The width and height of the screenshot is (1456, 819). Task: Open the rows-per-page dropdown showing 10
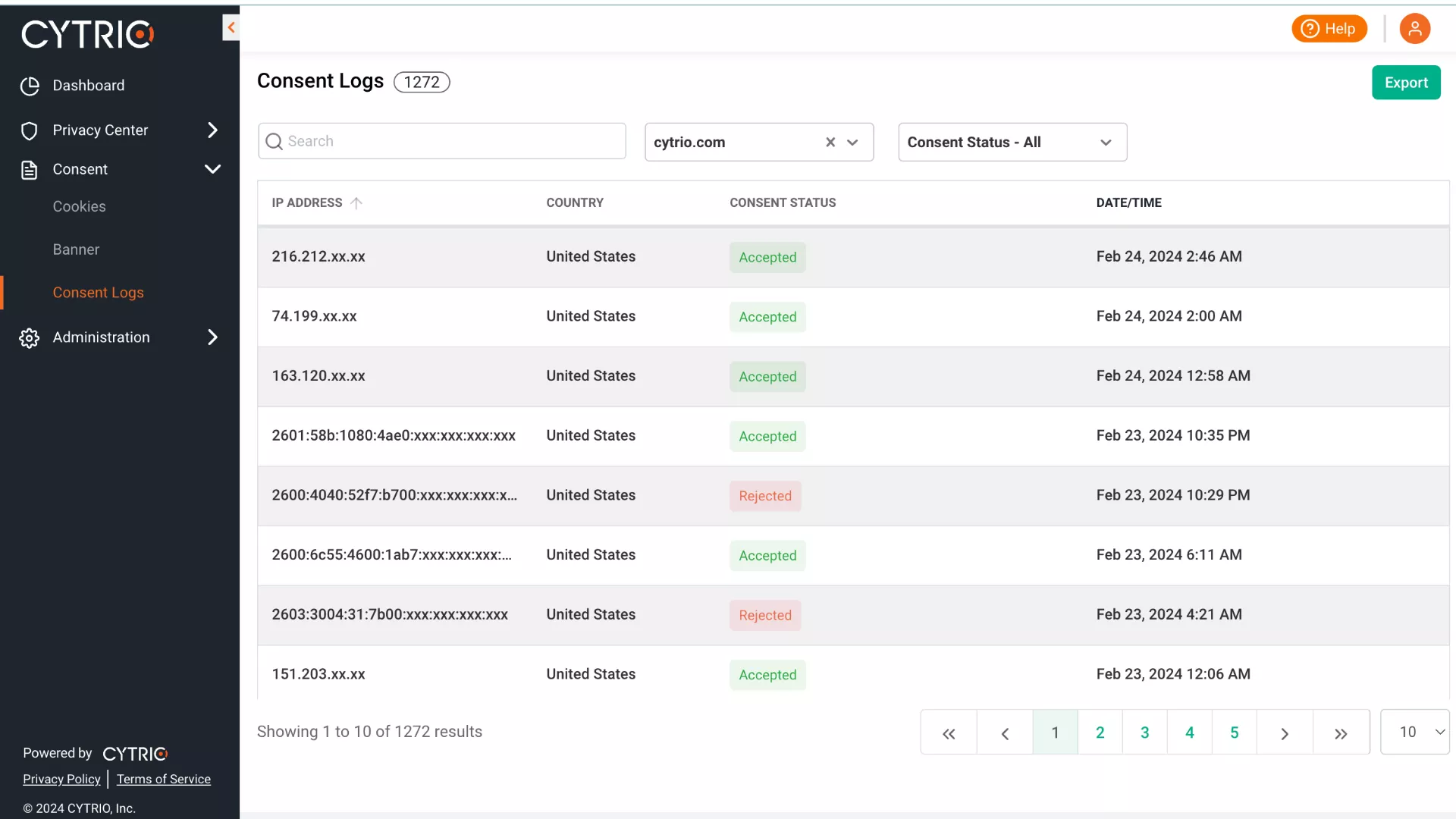(1415, 732)
